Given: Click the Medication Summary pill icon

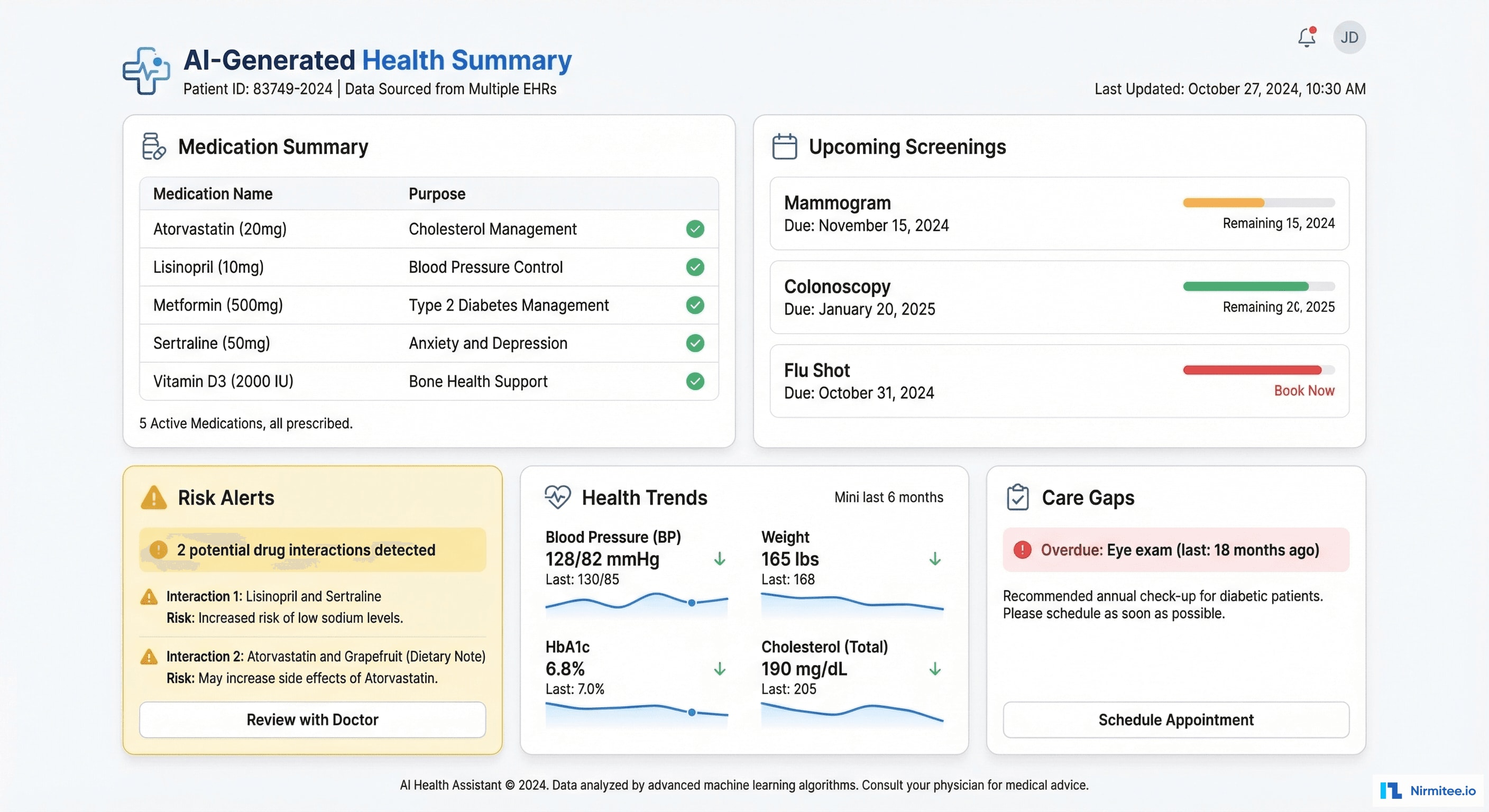Looking at the screenshot, I should click(x=152, y=145).
